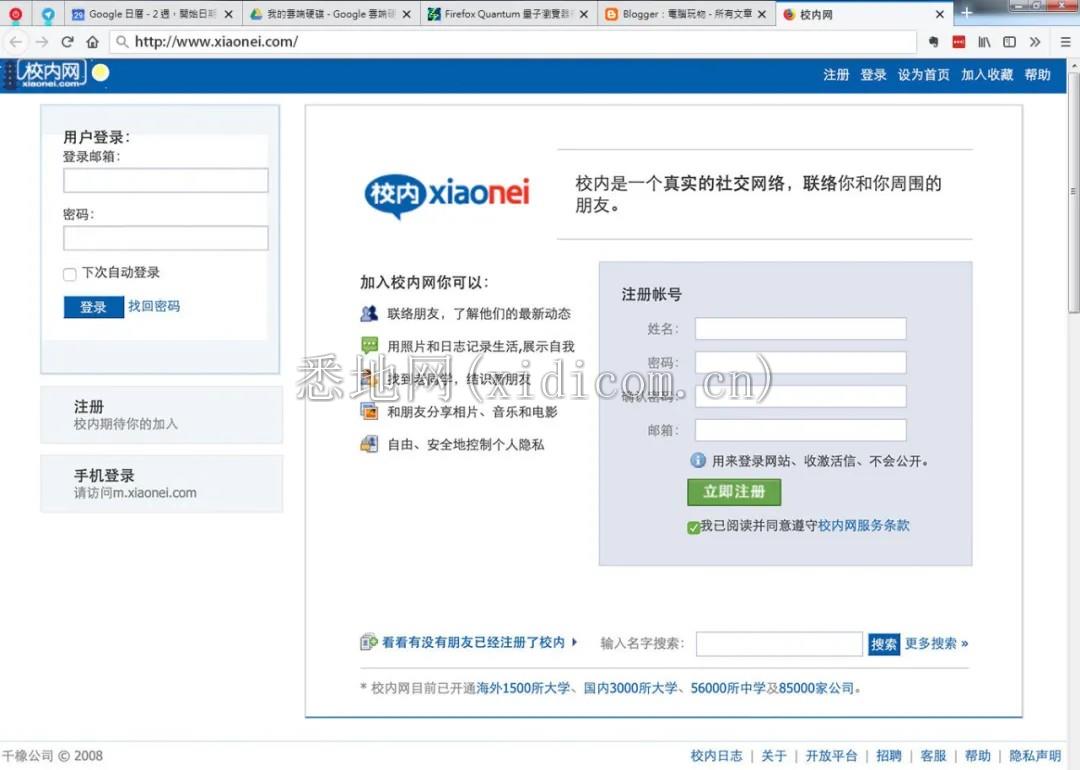Viewport: 1080px width, 770px height.
Task: Toggle the 我已阅读并同意 agreement checkbox
Action: point(694,528)
